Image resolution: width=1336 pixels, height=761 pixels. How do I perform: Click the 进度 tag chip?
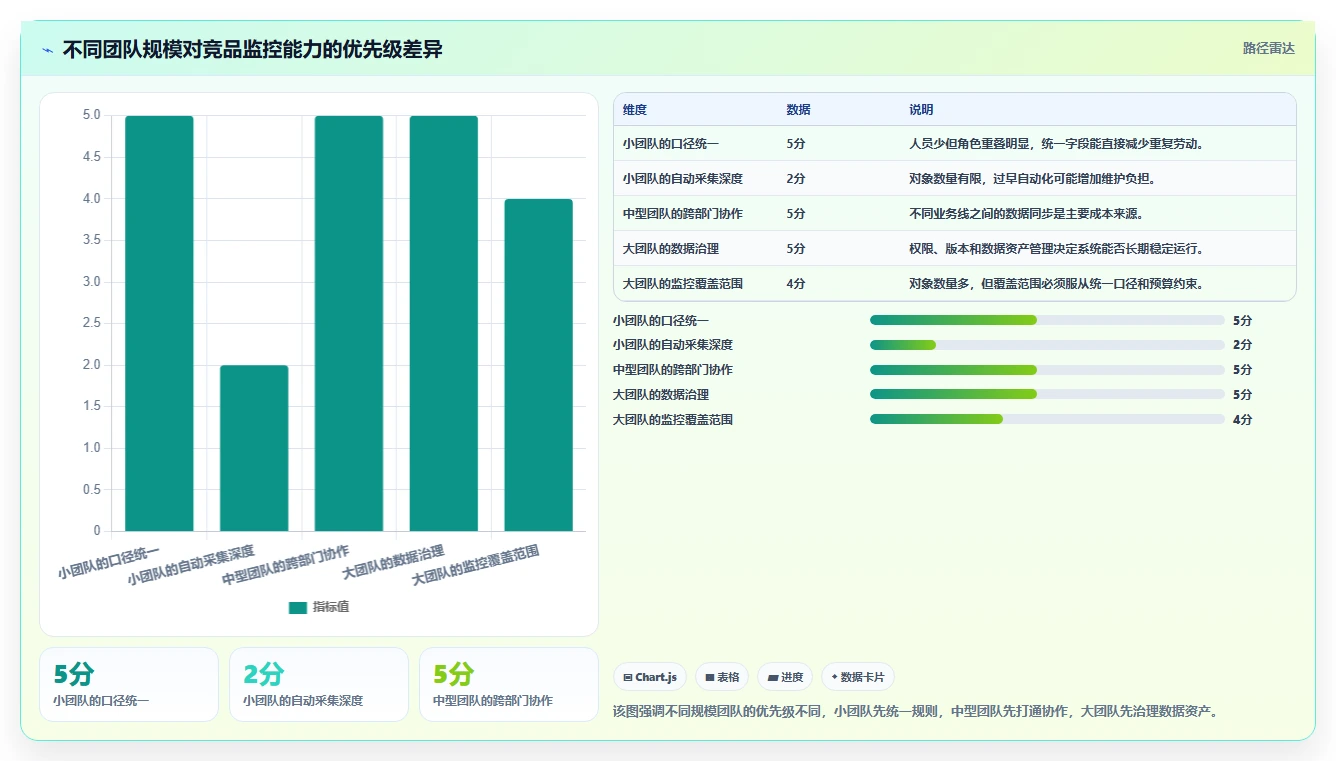coord(785,677)
